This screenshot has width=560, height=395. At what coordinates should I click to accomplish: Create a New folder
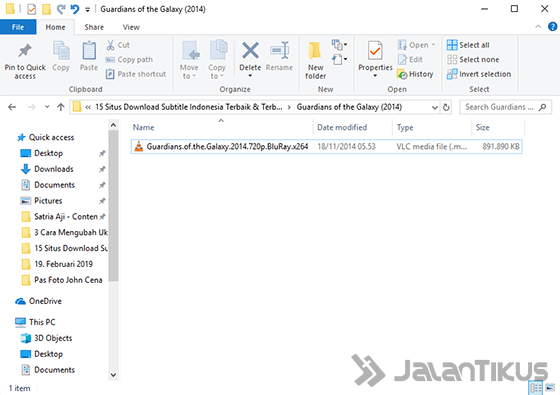click(x=315, y=60)
